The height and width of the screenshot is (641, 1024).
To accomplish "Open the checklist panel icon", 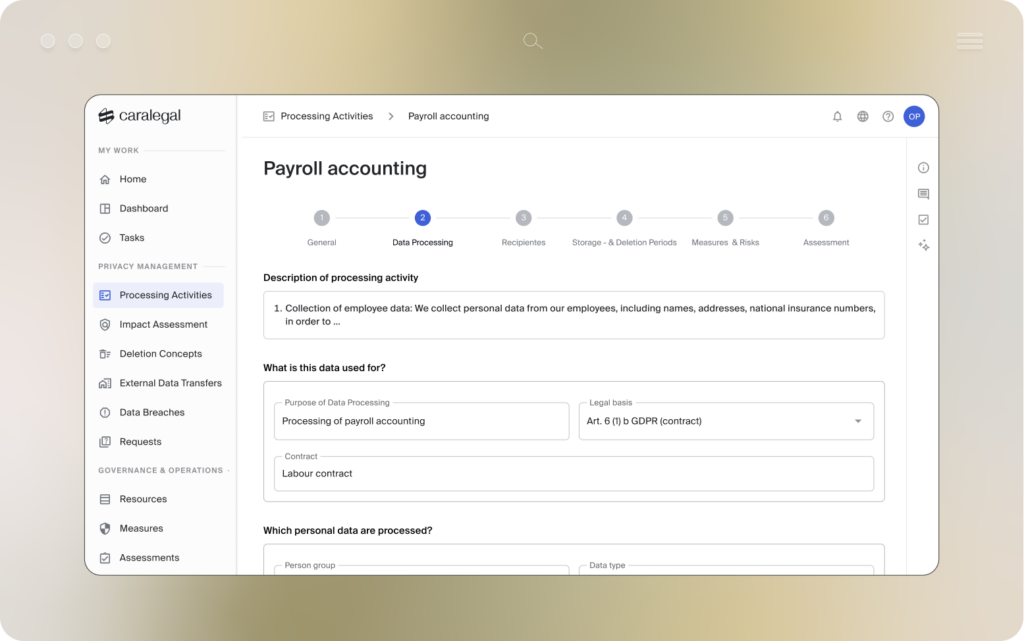I will pos(923,219).
